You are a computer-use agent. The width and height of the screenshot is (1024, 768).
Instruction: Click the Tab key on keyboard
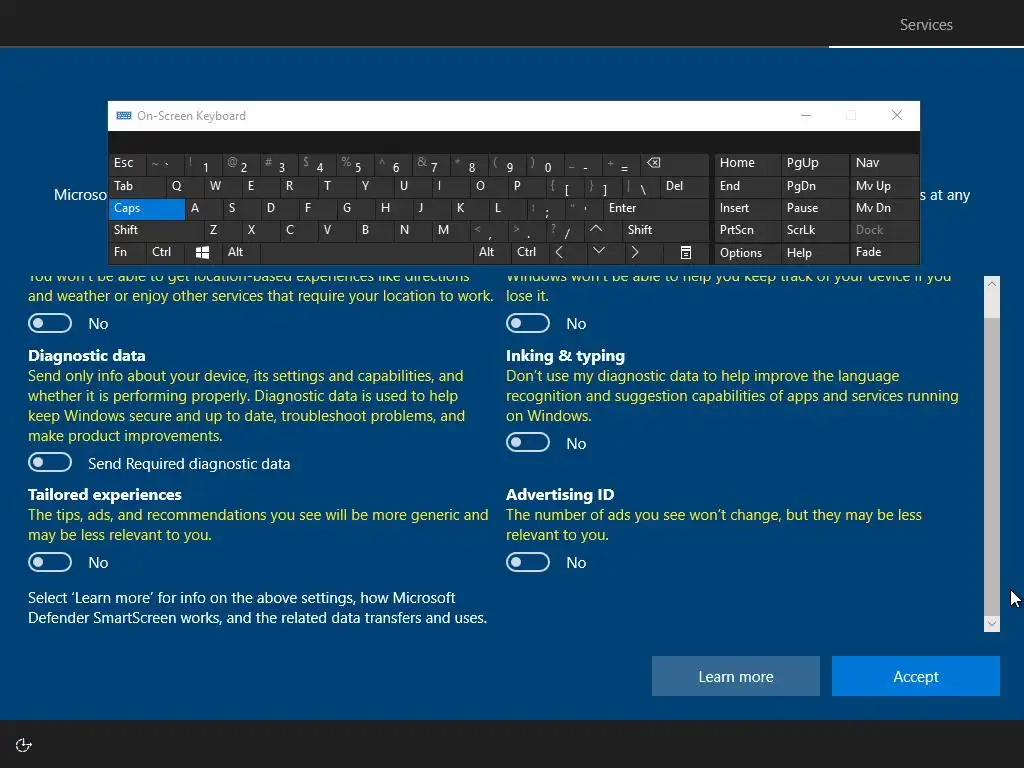pos(136,186)
